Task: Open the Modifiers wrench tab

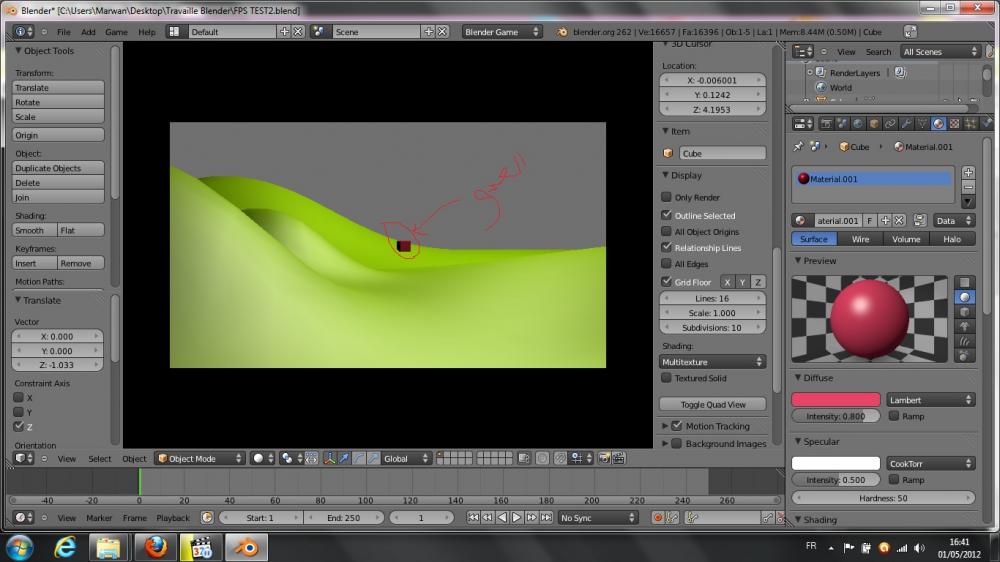Action: click(x=906, y=124)
